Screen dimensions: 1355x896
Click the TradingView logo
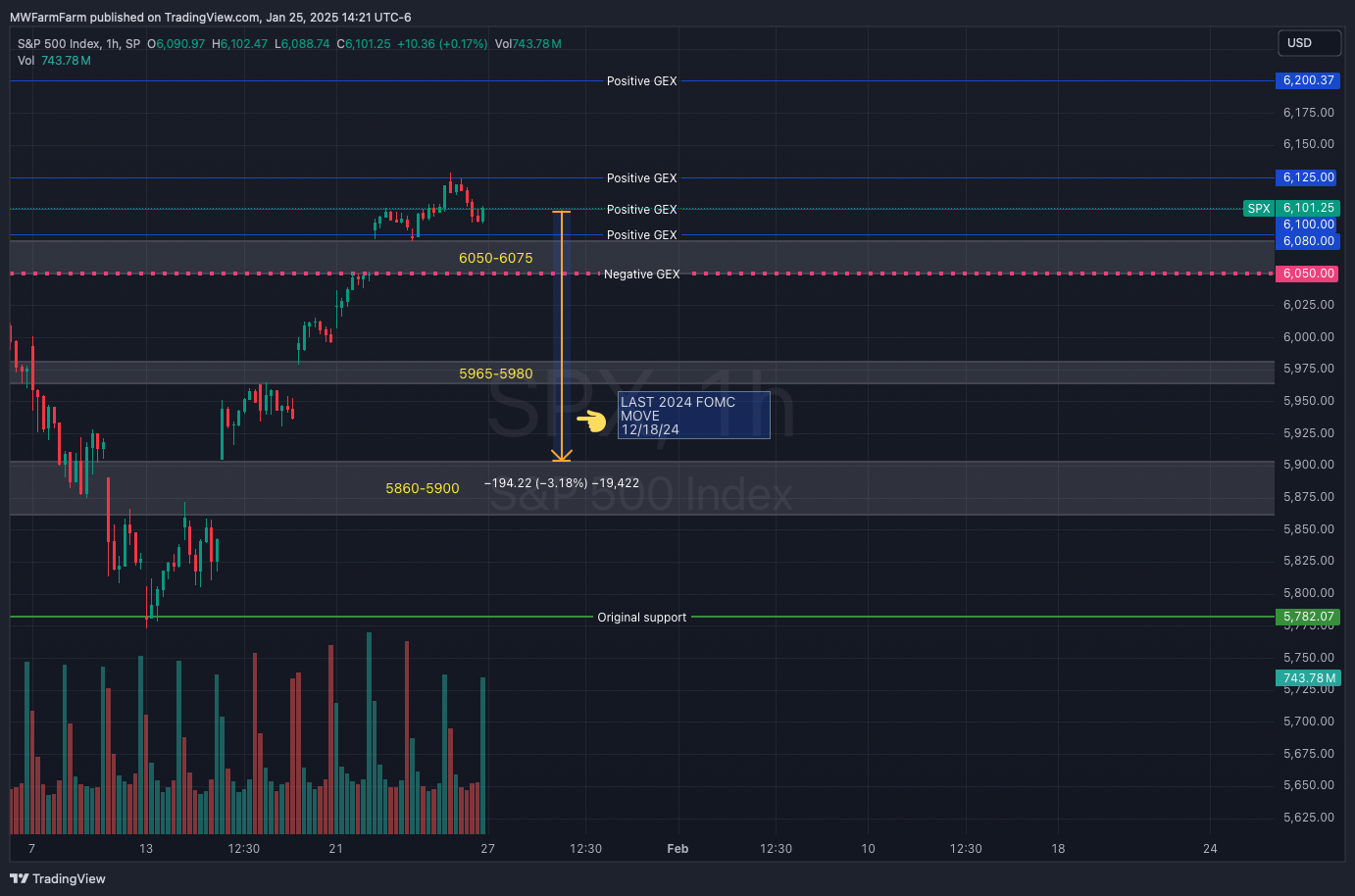(x=58, y=878)
